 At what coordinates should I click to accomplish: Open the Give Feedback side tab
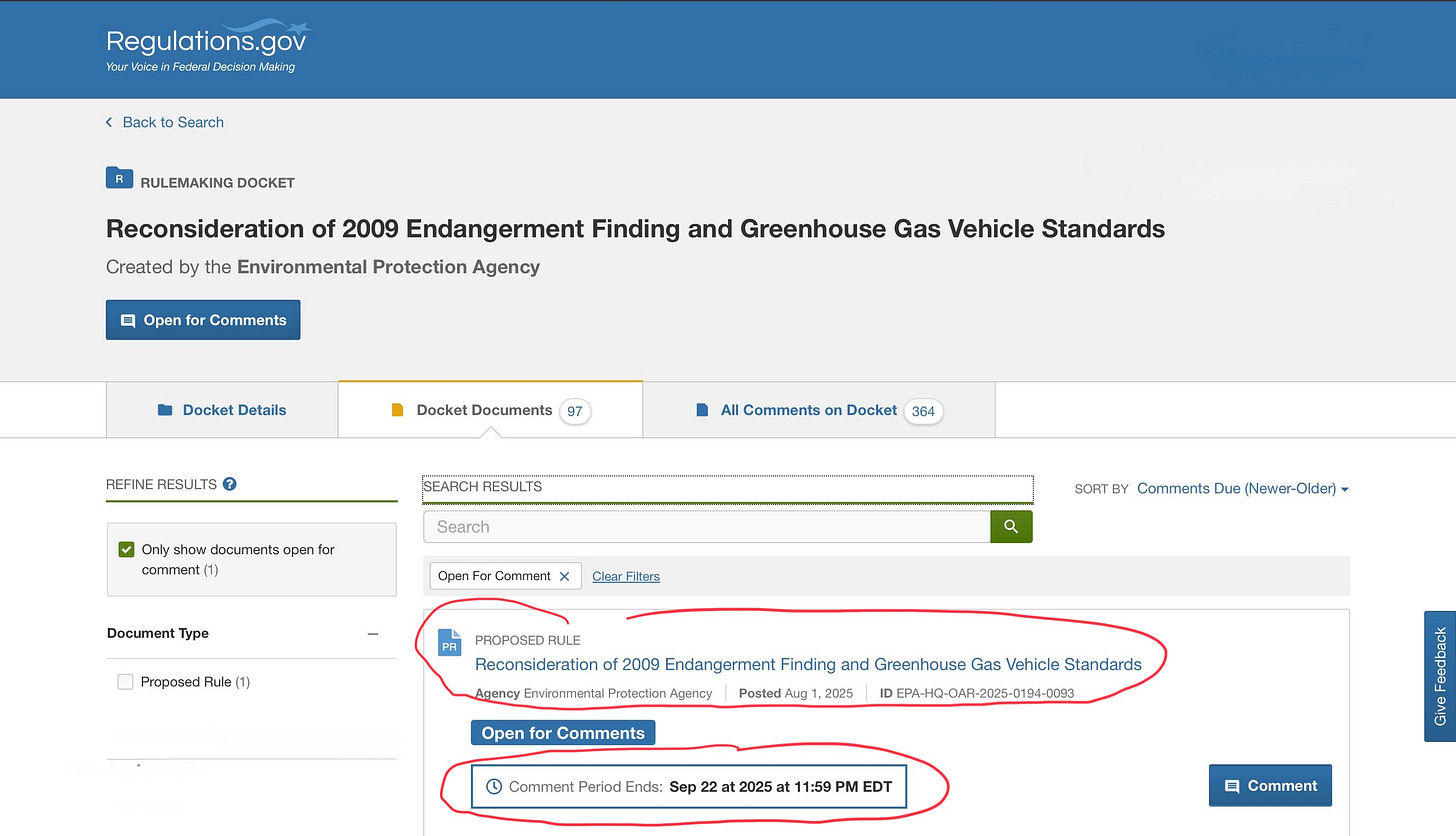pos(1440,676)
